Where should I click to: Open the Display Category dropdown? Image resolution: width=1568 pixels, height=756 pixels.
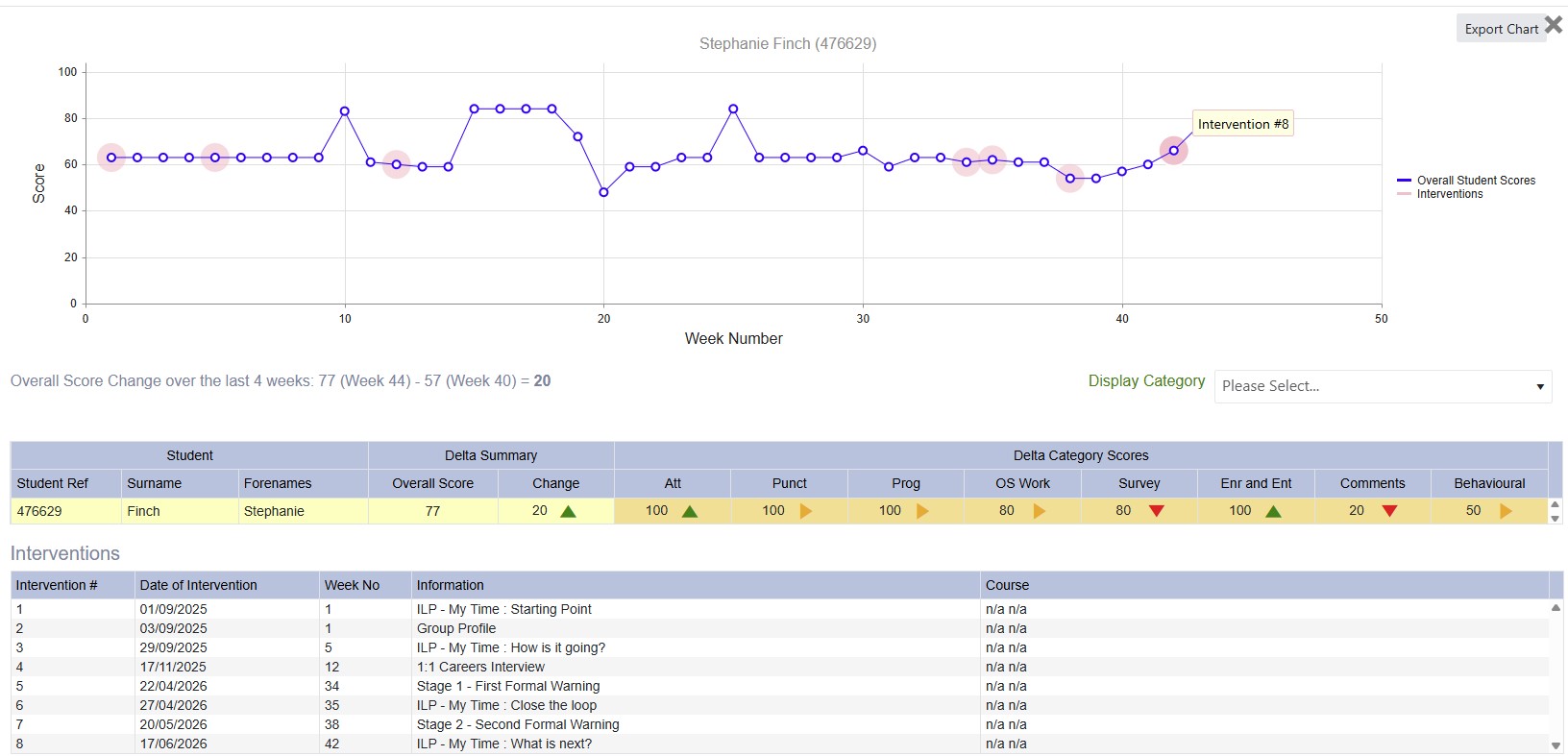(x=1383, y=386)
